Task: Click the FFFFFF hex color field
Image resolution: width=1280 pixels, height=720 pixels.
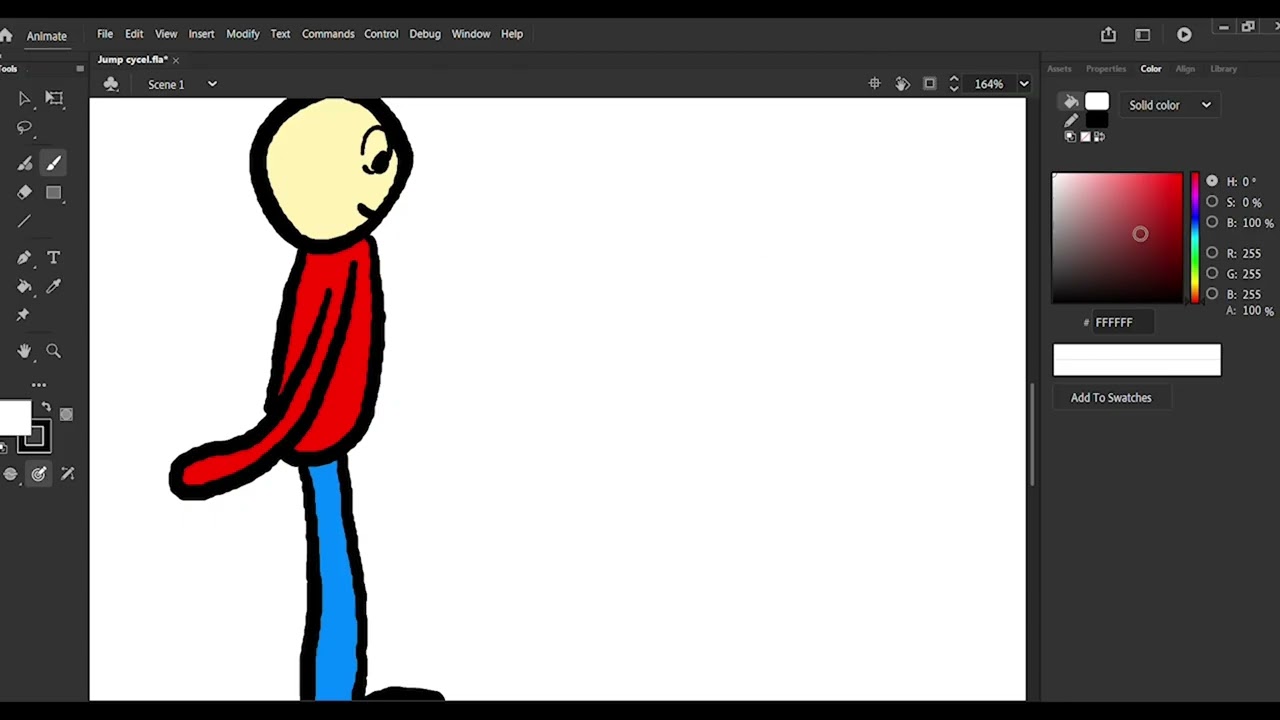Action: coord(1123,322)
